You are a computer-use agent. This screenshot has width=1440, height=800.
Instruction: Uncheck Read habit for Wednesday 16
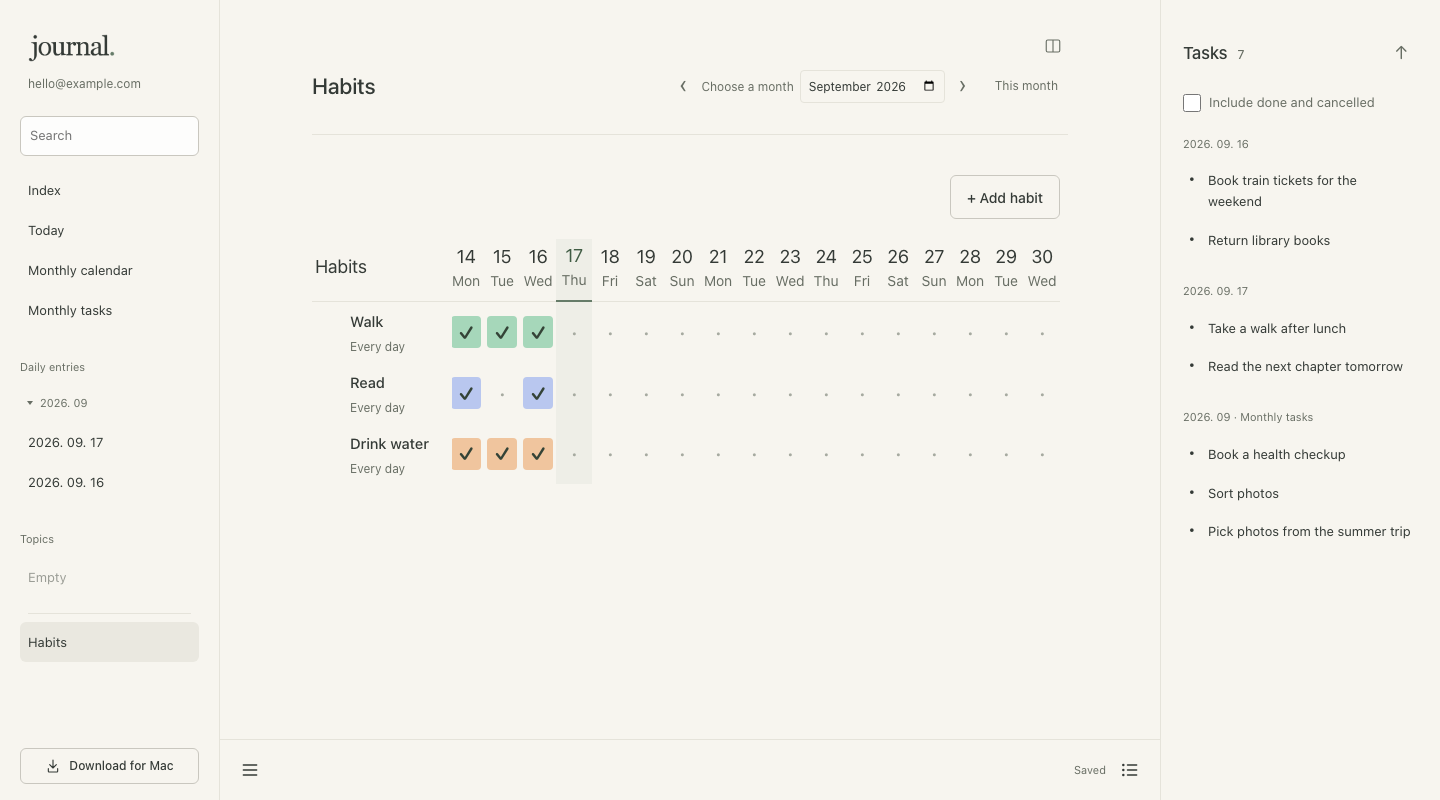[x=538, y=394]
